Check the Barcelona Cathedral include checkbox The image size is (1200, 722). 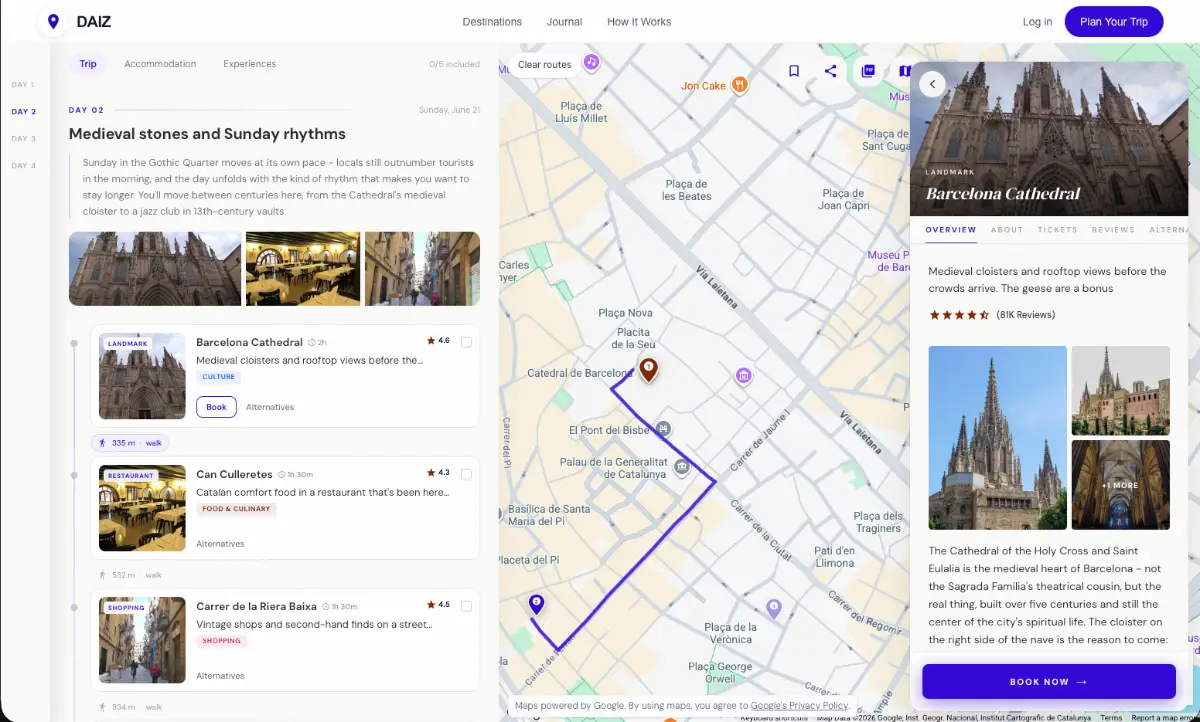pyautogui.click(x=467, y=342)
